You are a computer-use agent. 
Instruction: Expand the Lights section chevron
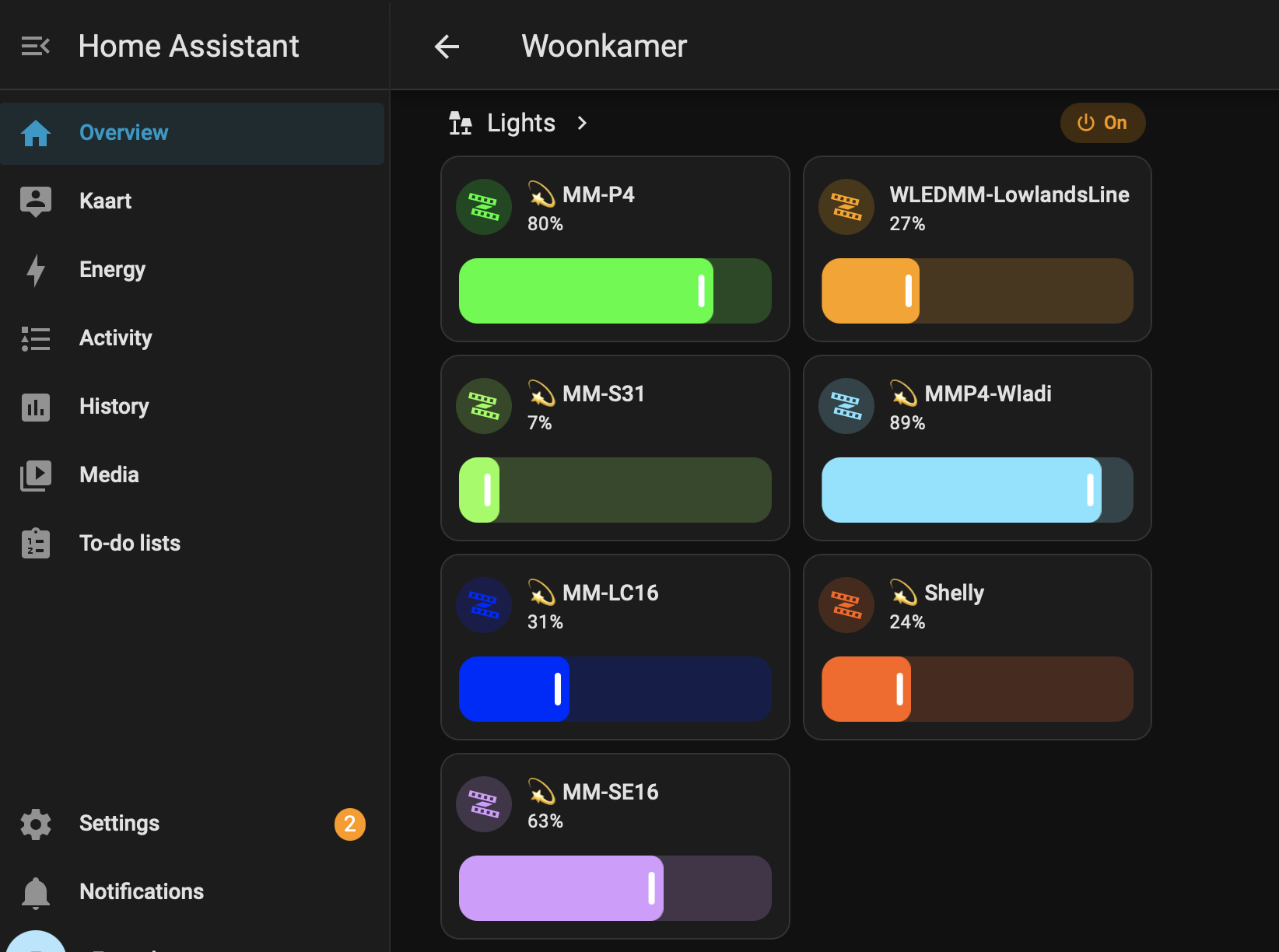[582, 123]
